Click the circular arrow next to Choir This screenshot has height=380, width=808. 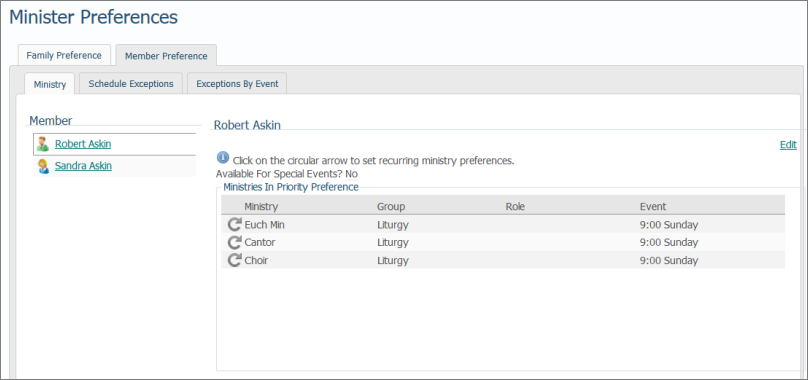[234, 260]
